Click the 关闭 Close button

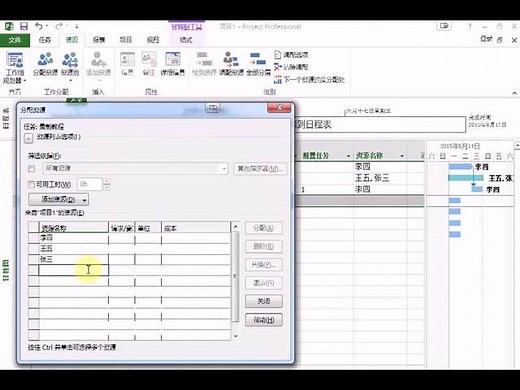point(264,301)
